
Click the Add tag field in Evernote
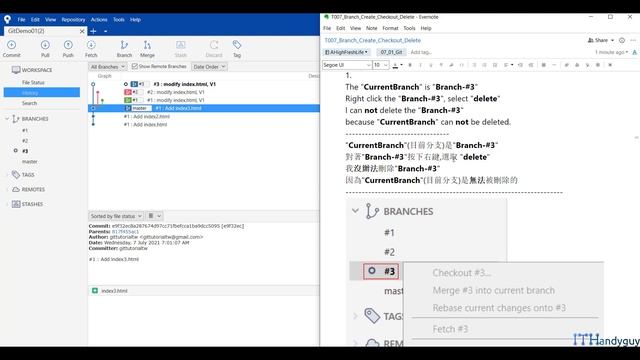click(421, 52)
